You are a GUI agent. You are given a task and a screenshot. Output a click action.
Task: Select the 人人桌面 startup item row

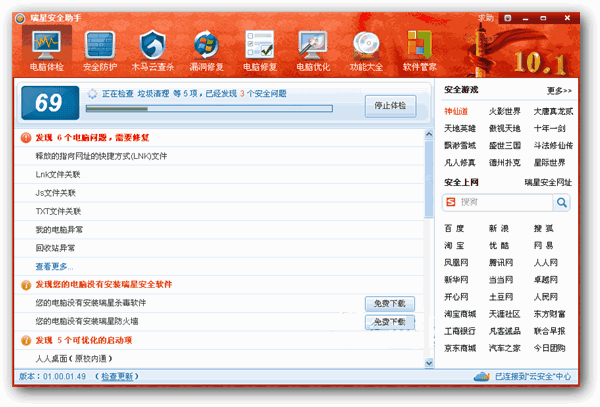click(x=219, y=359)
